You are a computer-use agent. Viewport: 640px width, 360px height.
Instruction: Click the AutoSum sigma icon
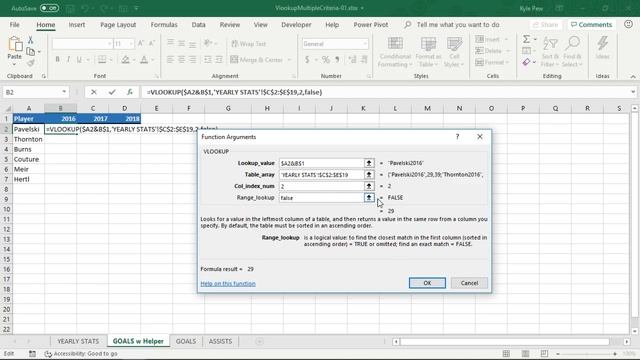tap(527, 39)
